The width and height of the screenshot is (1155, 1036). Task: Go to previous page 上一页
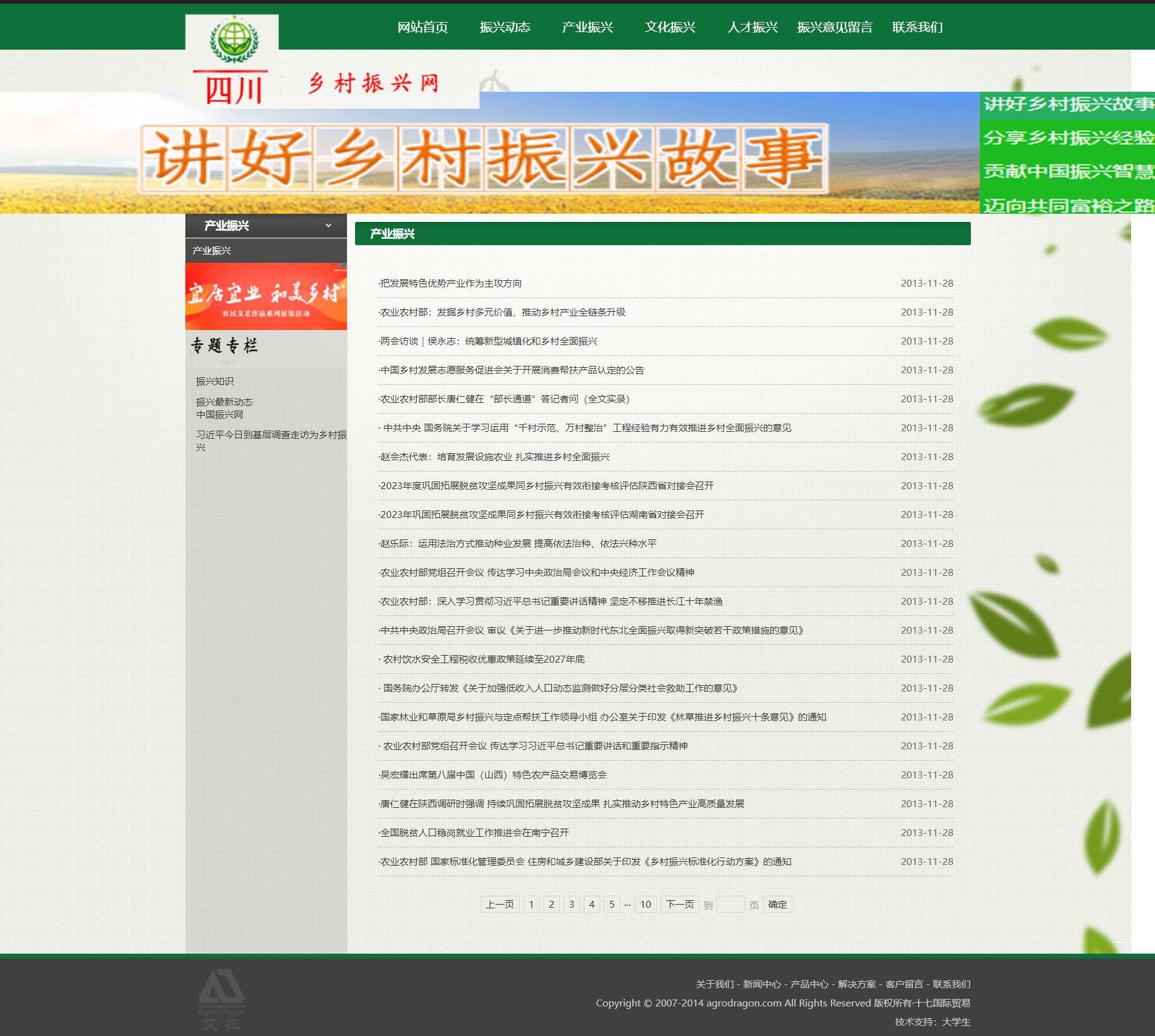(500, 905)
